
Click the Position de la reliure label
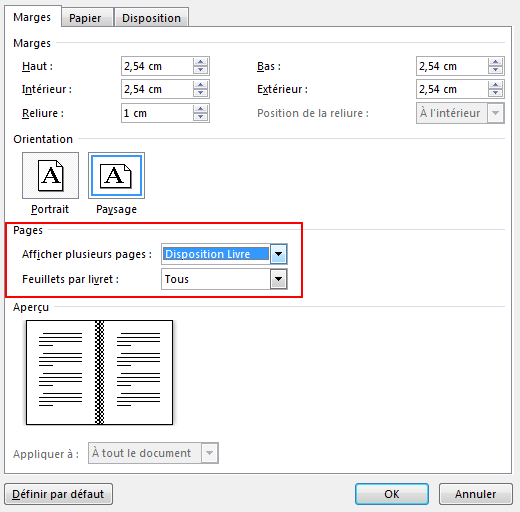coord(313,113)
